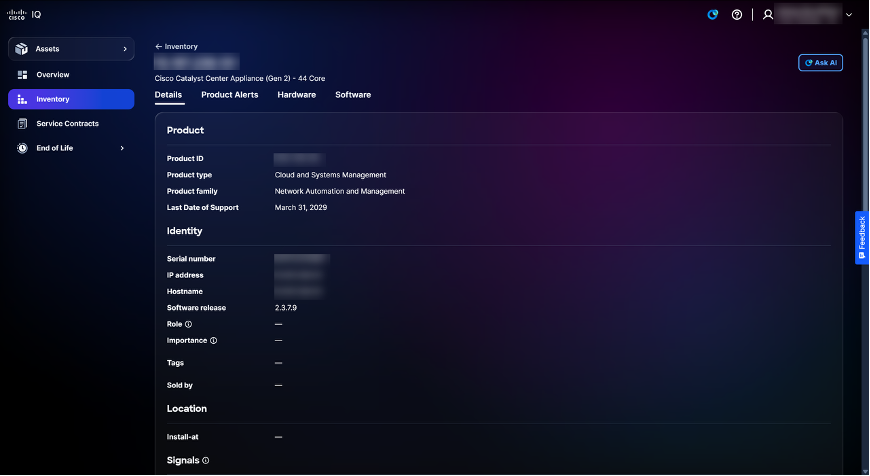Screen dimensions: 870x476
Task: Click the 'Location' section heading
Action: tap(186, 409)
